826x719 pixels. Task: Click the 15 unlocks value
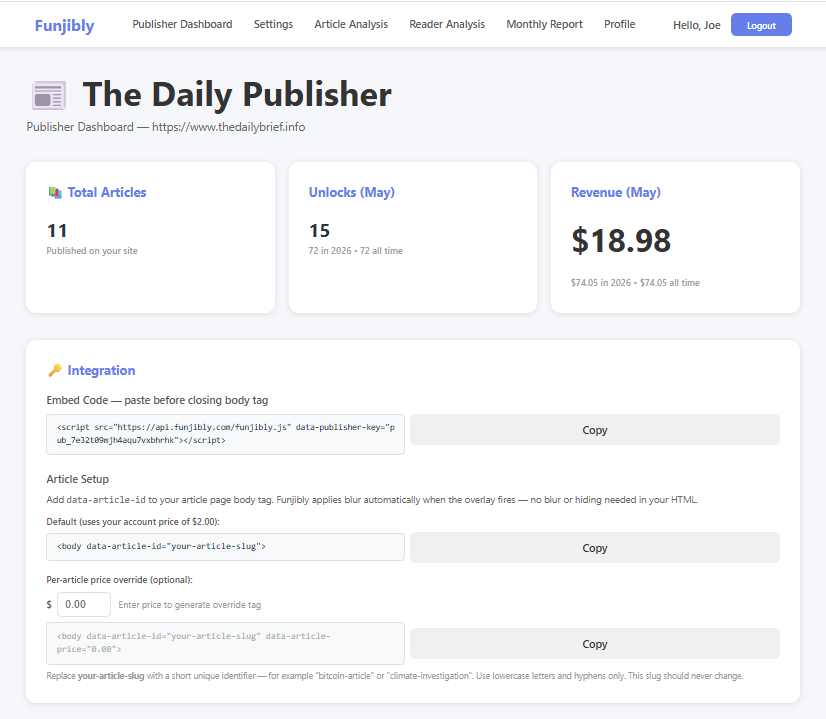tap(319, 231)
